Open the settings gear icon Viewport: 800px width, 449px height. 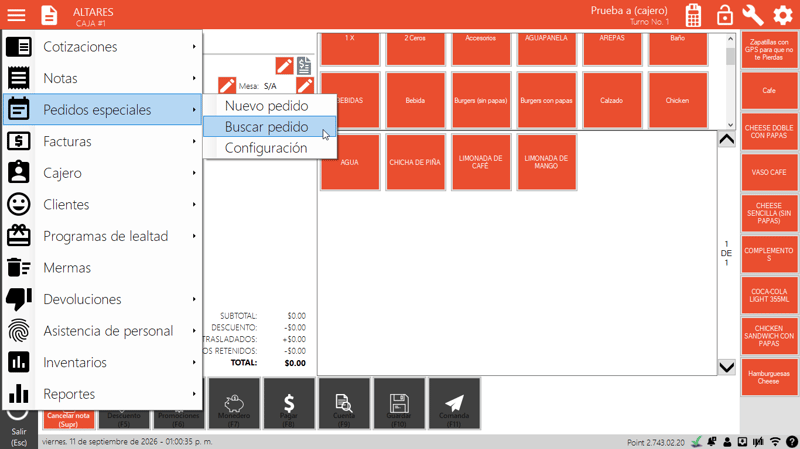tap(783, 15)
